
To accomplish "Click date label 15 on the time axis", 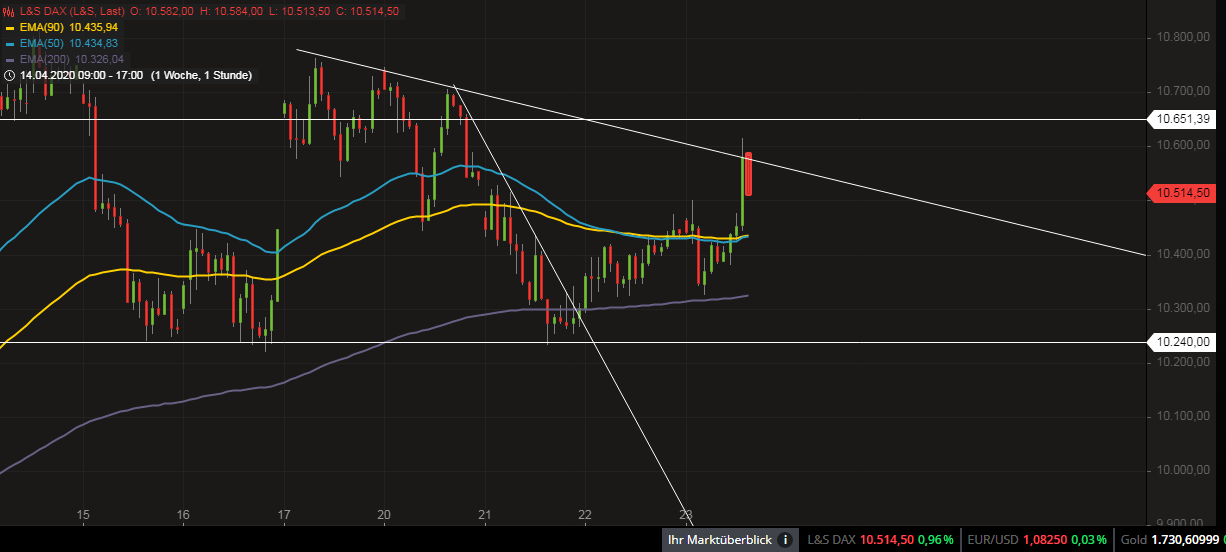I will pyautogui.click(x=83, y=516).
